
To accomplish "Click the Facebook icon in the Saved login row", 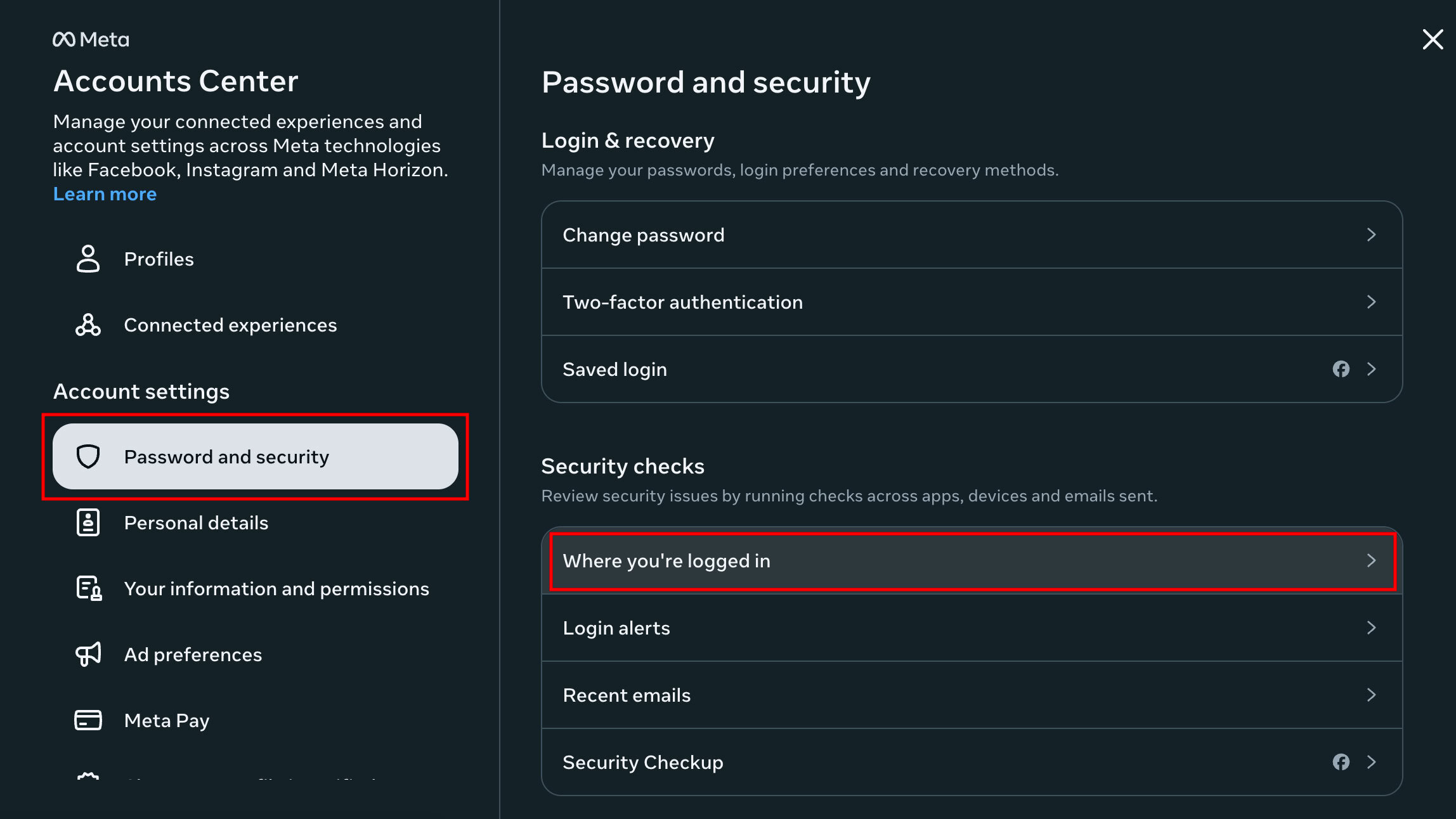I will point(1341,369).
